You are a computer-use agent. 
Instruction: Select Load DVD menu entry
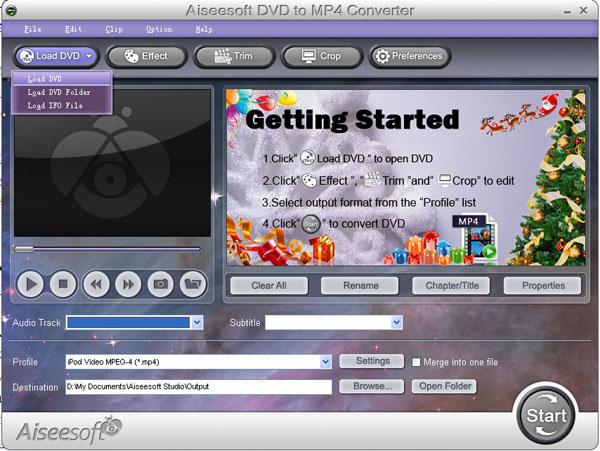tap(62, 79)
